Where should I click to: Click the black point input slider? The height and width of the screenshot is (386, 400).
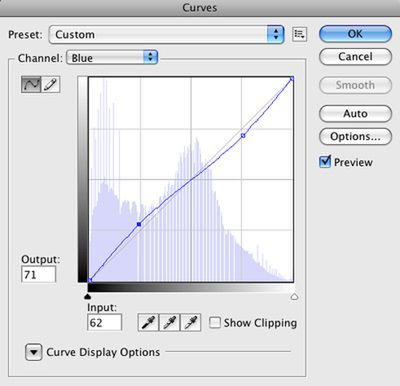point(88,296)
